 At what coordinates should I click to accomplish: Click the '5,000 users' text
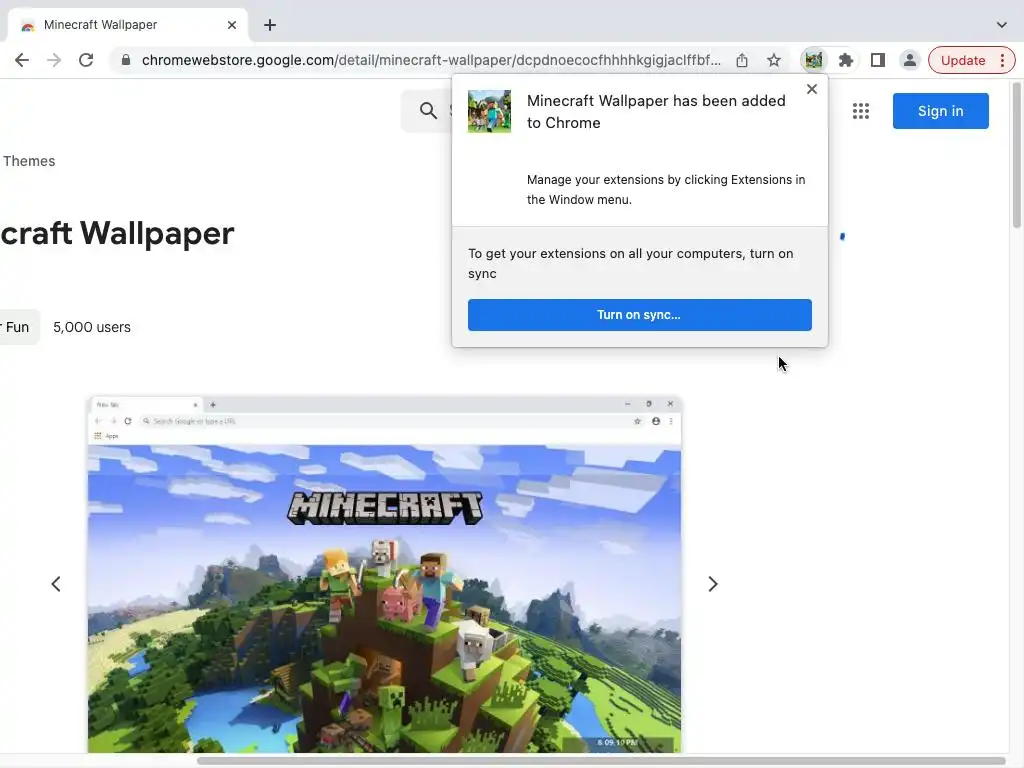(91, 327)
